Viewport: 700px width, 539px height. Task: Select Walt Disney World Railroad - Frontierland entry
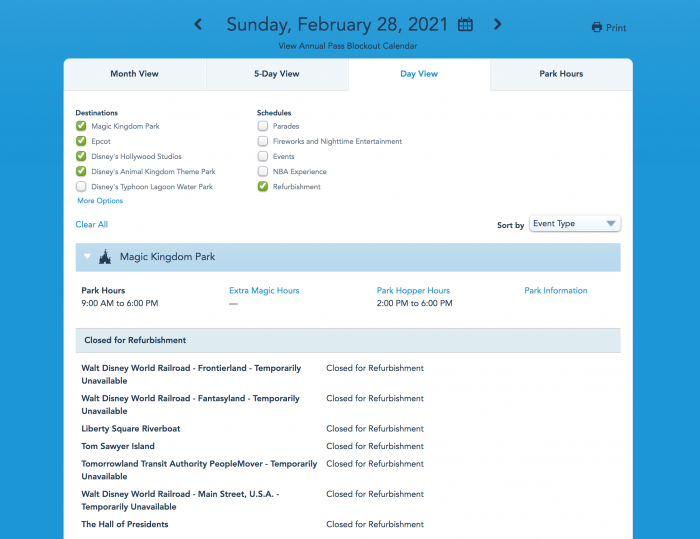pos(191,374)
